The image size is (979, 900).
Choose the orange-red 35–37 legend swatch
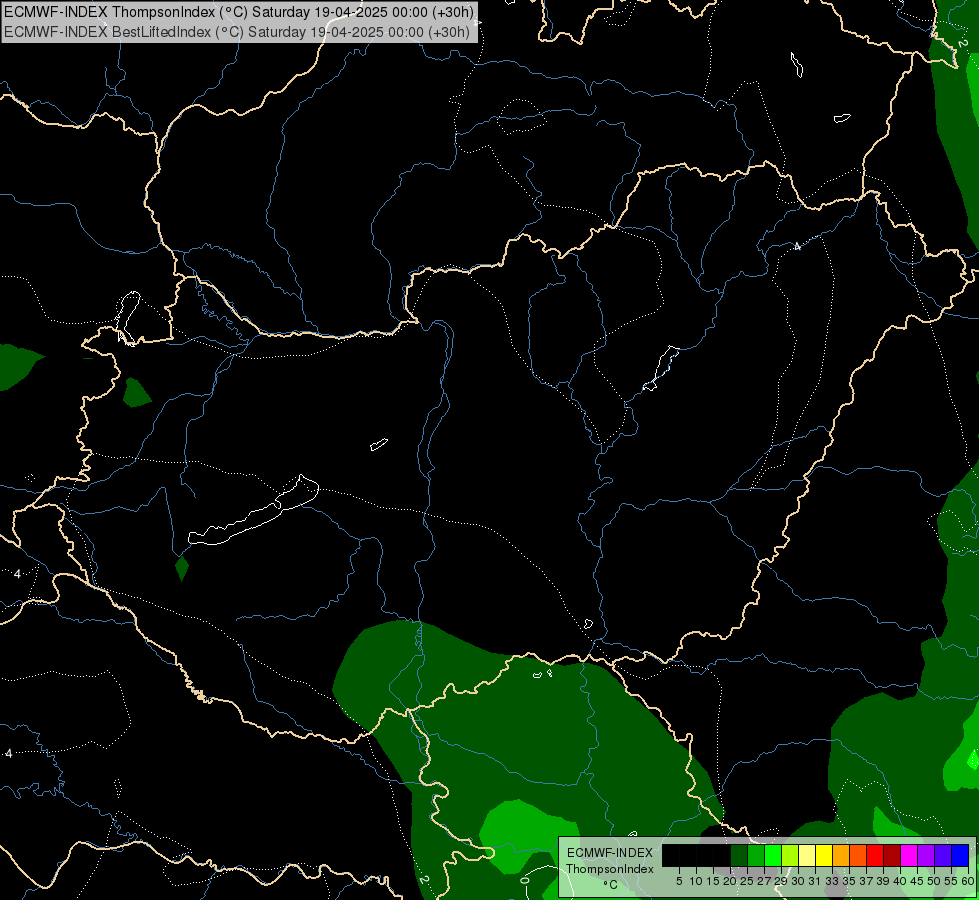coord(858,855)
